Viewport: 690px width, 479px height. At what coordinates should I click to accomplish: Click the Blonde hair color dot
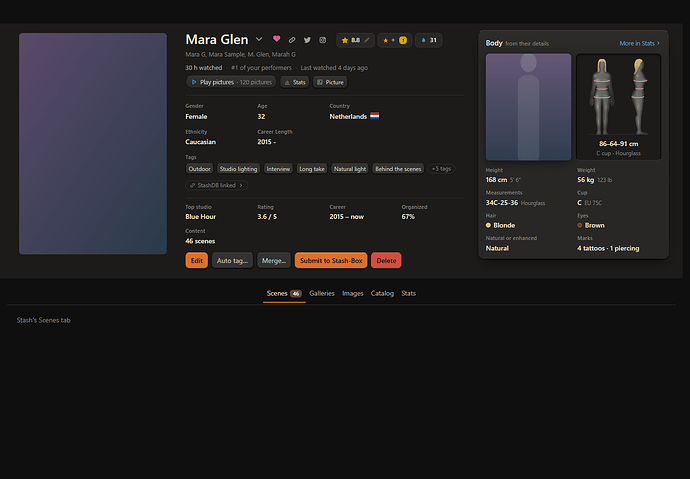click(x=488, y=225)
